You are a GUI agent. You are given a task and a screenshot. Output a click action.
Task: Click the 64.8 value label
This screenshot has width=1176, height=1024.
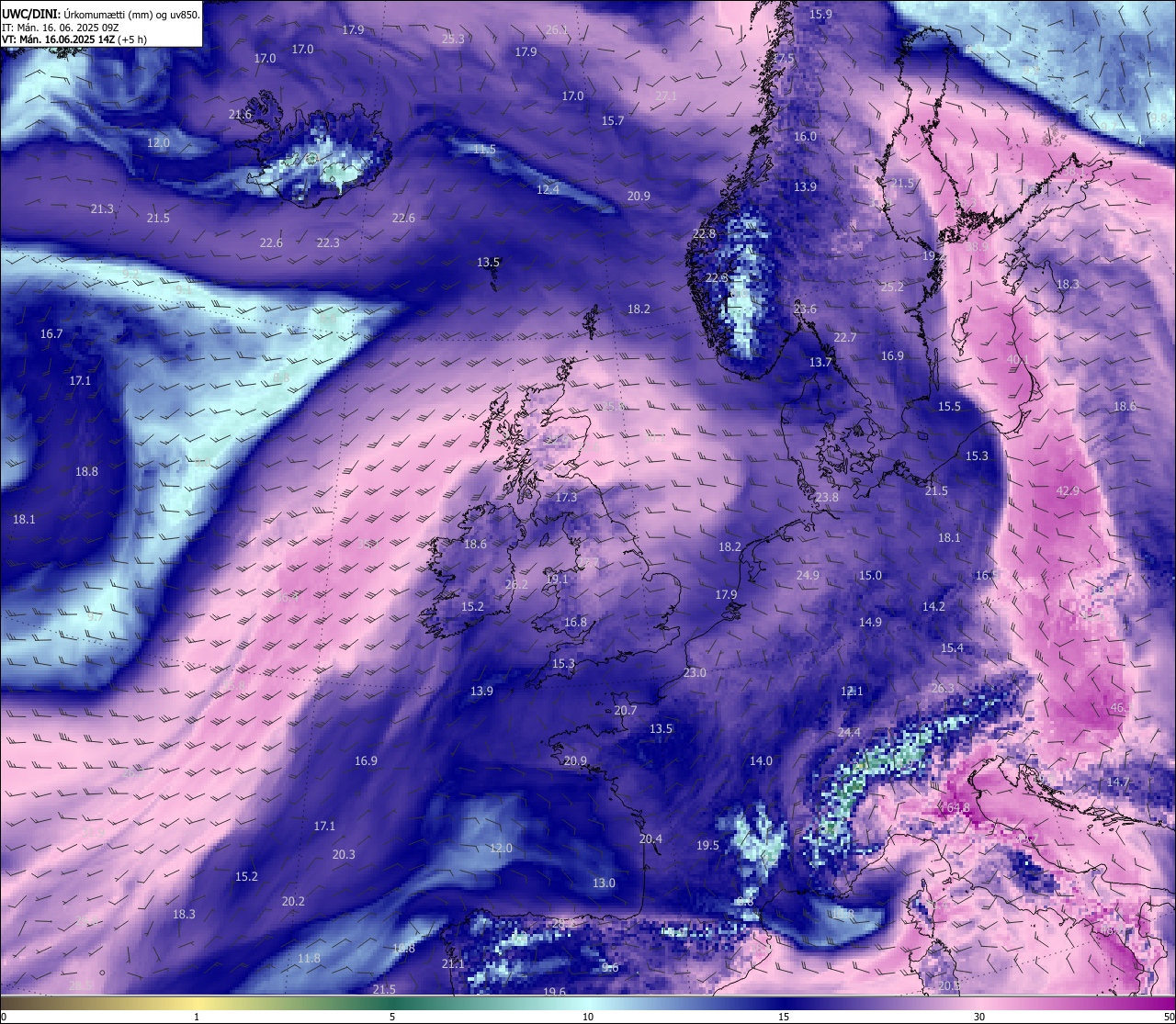pos(958,808)
